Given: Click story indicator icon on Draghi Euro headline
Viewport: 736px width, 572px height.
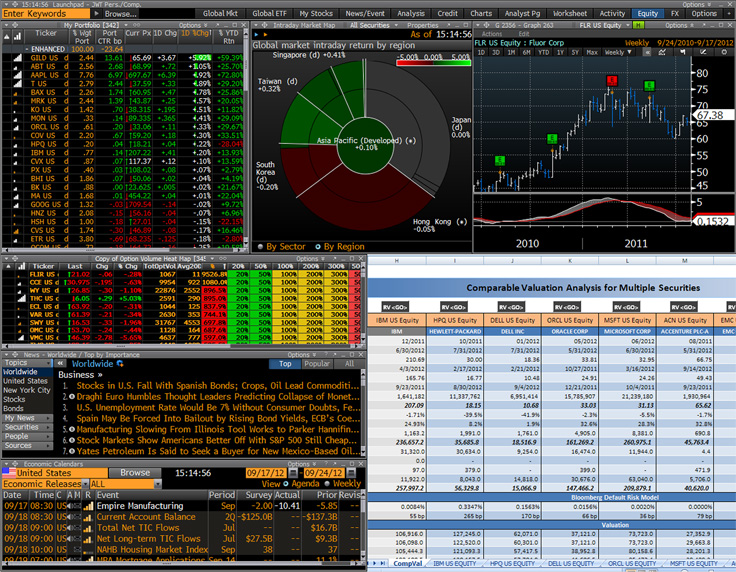Looking at the screenshot, I should pos(72,397).
